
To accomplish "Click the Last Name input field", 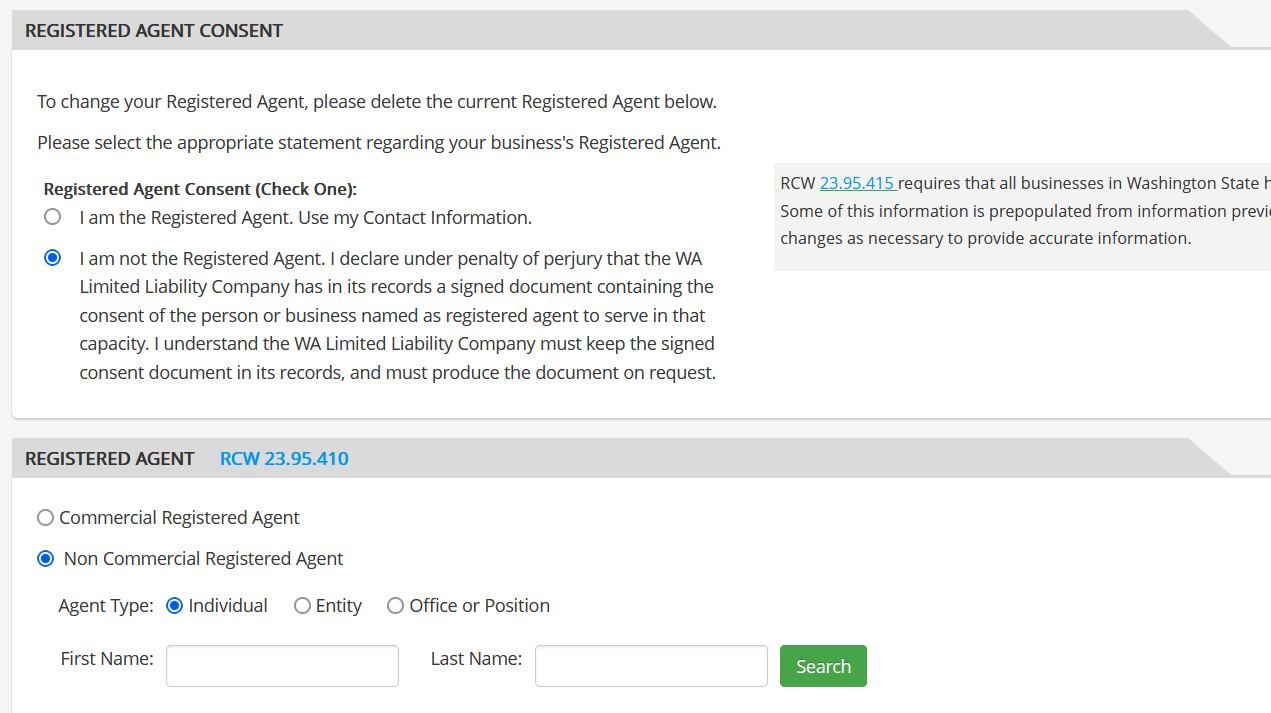I will [651, 666].
